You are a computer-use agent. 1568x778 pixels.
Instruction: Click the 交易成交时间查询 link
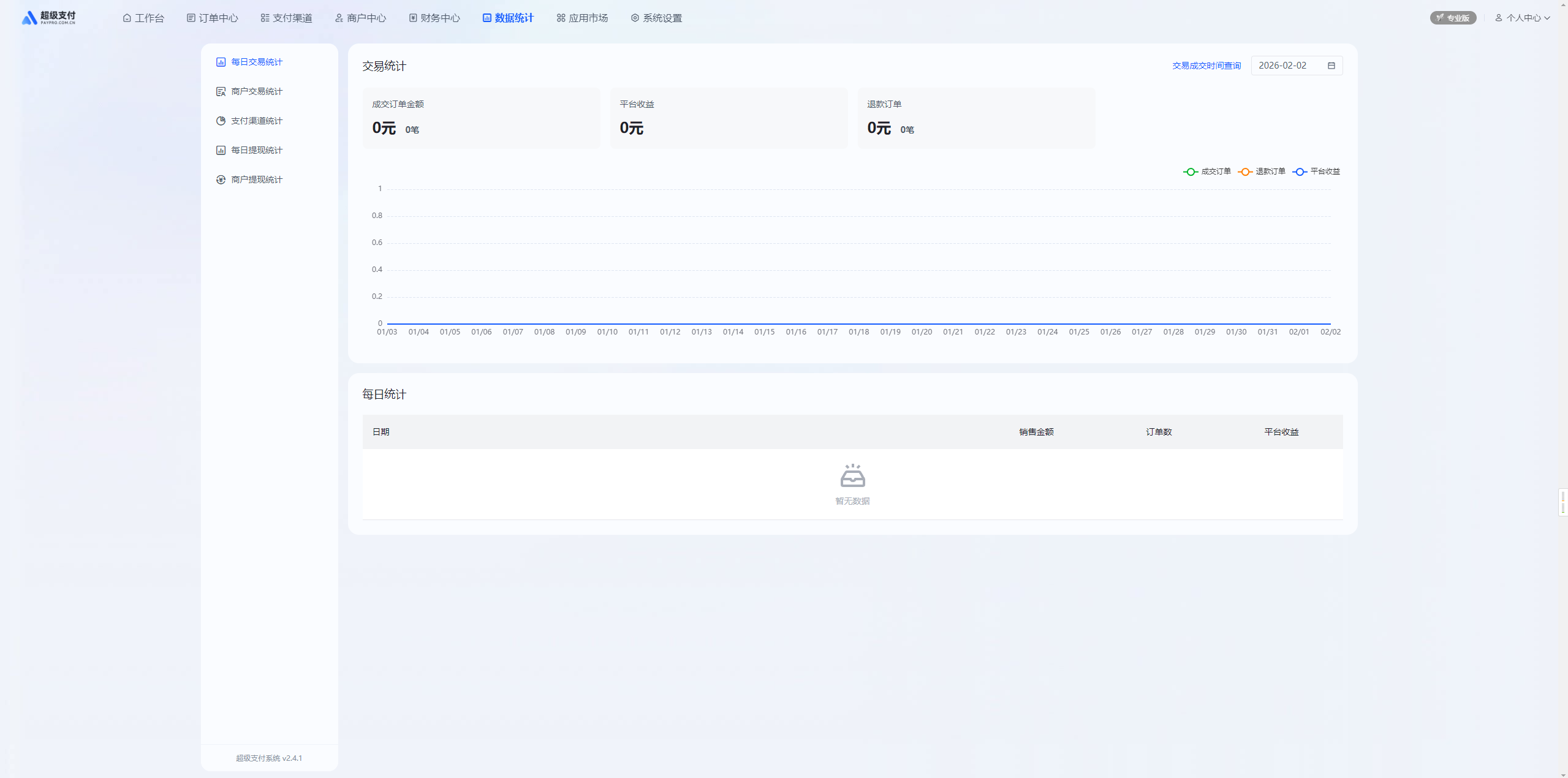(x=1206, y=66)
